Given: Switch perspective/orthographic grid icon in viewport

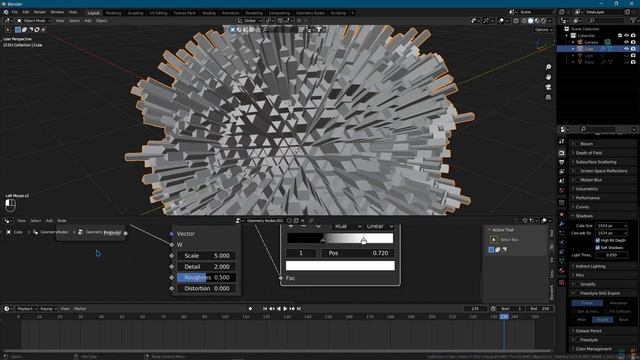Looking at the screenshot, I should click(x=548, y=97).
